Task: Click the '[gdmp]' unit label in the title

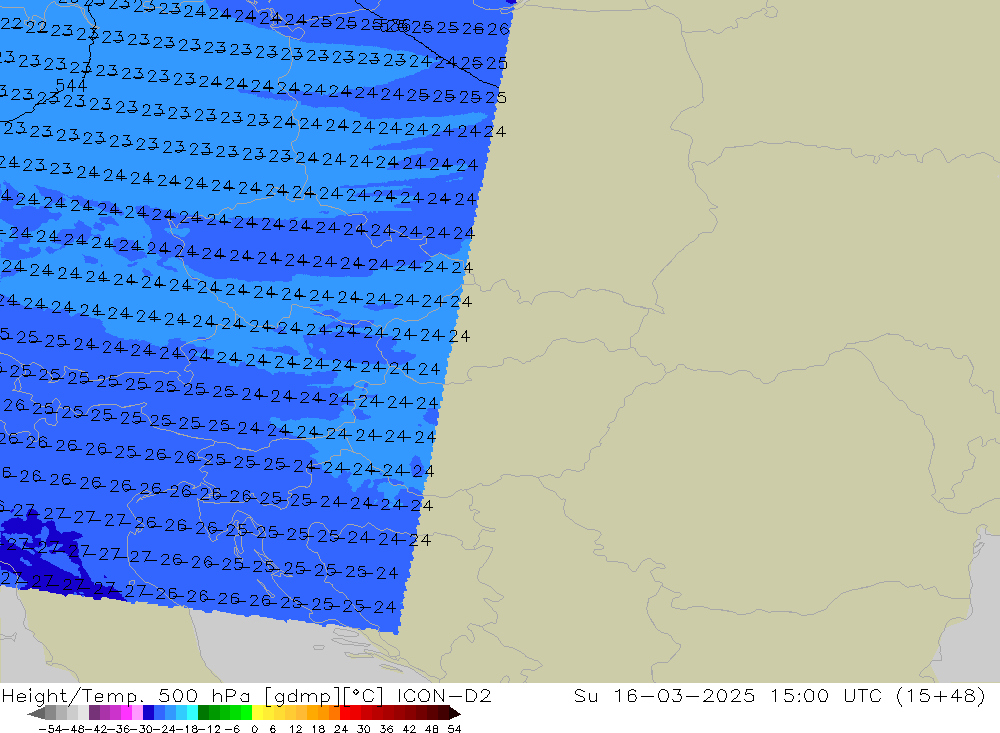Action: point(302,695)
